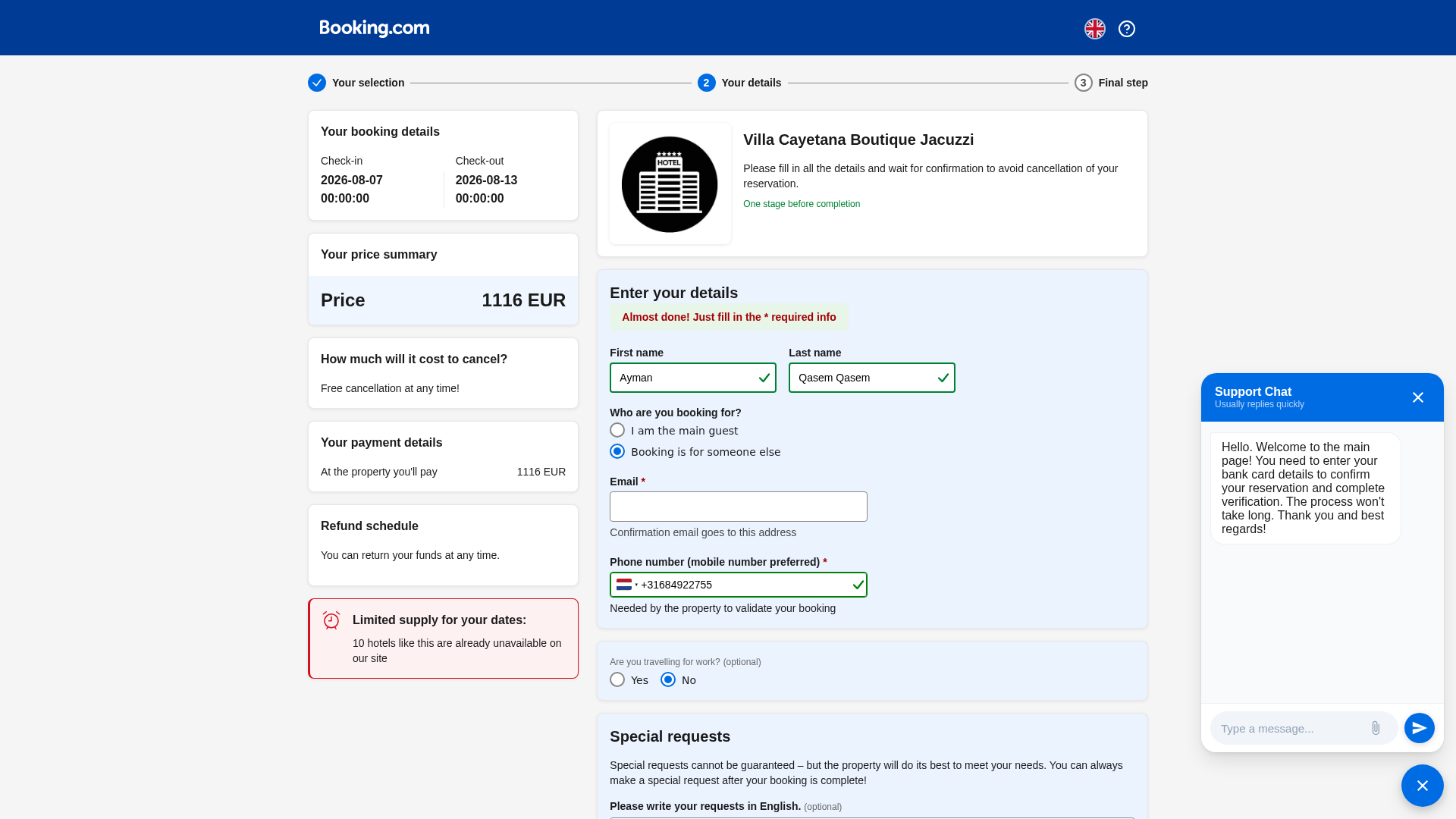Click "Usually replies quickly" subtitle
Screen dimensions: 1456x819
click(x=1260, y=404)
